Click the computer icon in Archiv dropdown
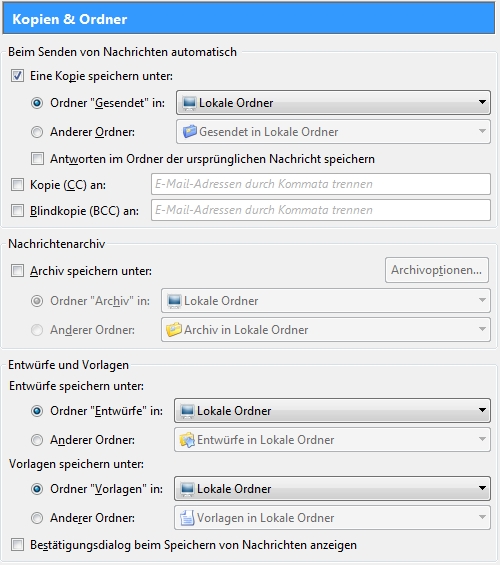This screenshot has width=500, height=565. pyautogui.click(x=174, y=301)
